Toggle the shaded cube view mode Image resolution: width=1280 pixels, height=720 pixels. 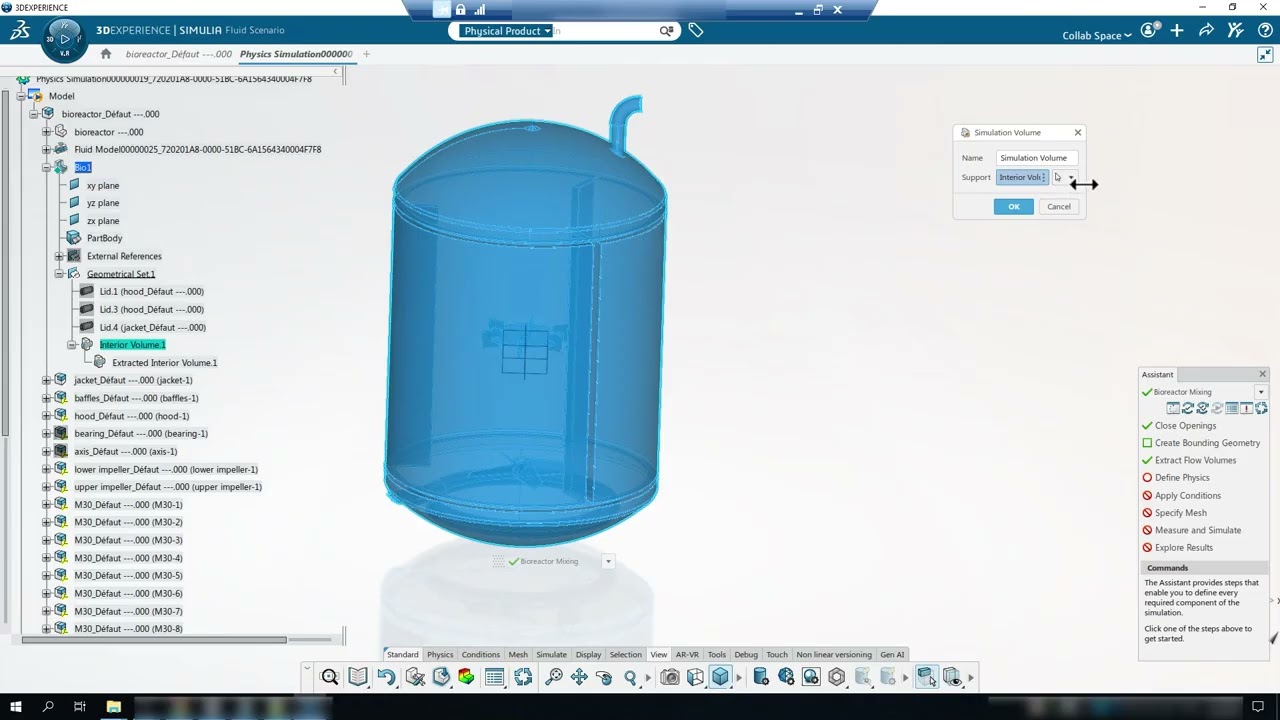[721, 677]
